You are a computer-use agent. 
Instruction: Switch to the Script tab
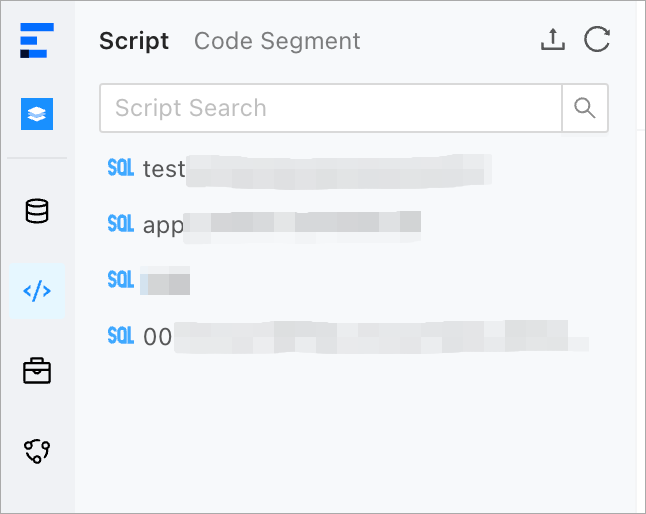[134, 41]
